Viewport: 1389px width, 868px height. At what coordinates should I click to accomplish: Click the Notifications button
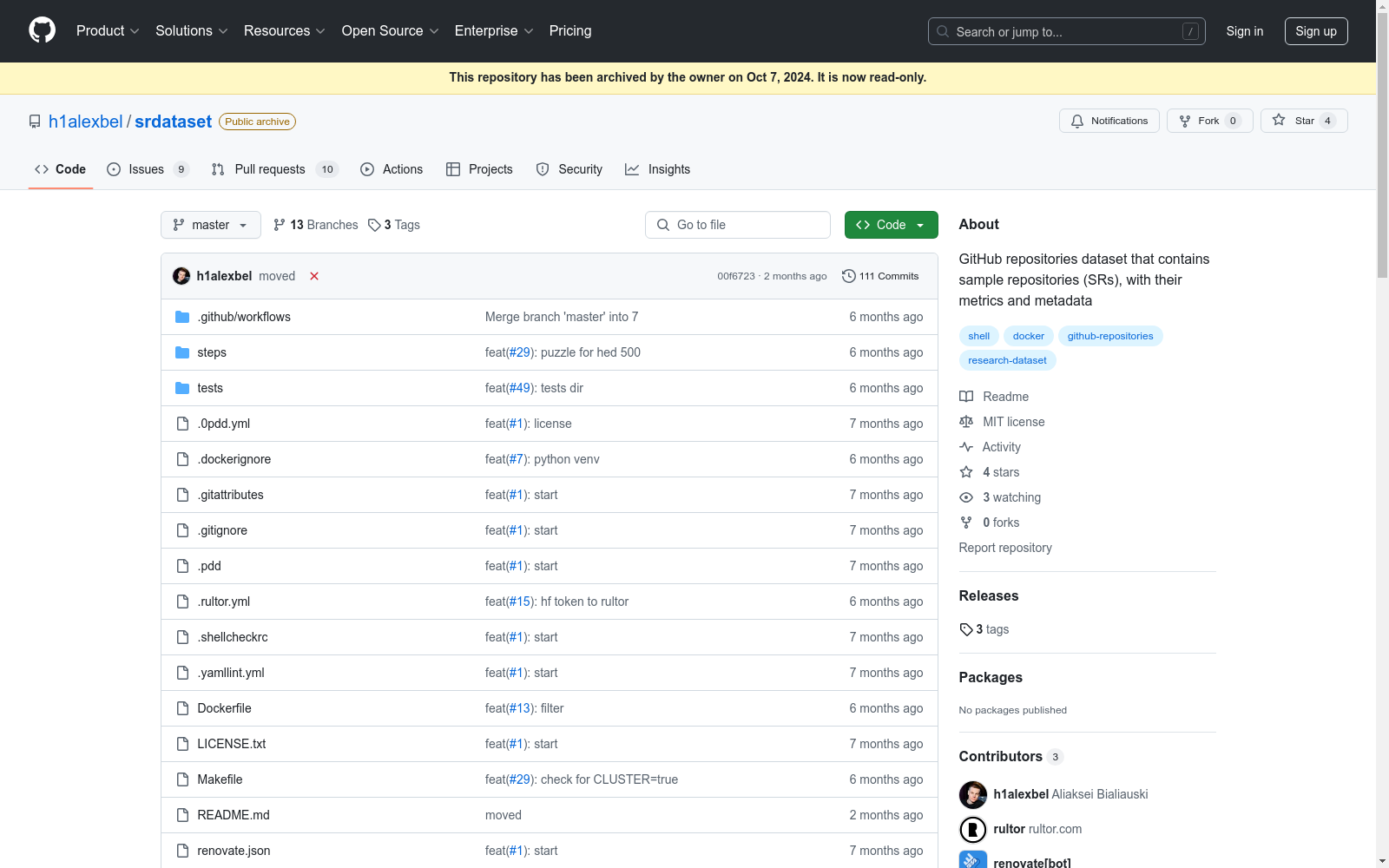click(x=1109, y=121)
